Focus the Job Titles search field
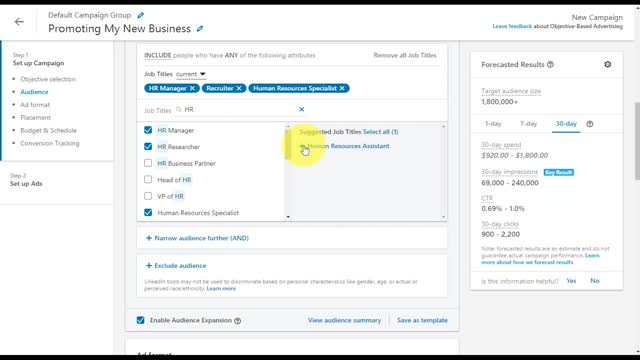 pyautogui.click(x=239, y=109)
